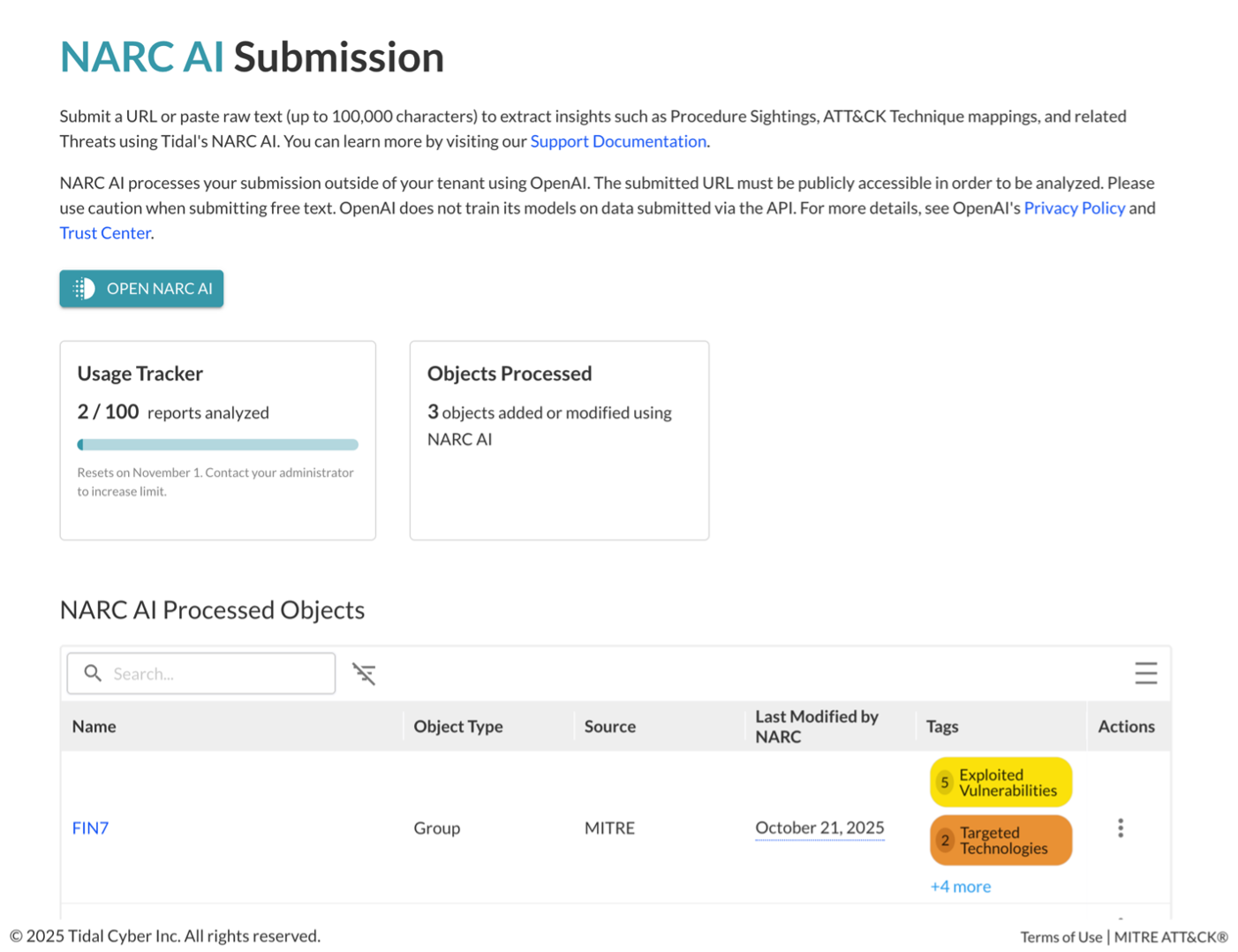Clear table filters using the filter-off icon
Screen dimensions: 1238x952
(x=364, y=674)
